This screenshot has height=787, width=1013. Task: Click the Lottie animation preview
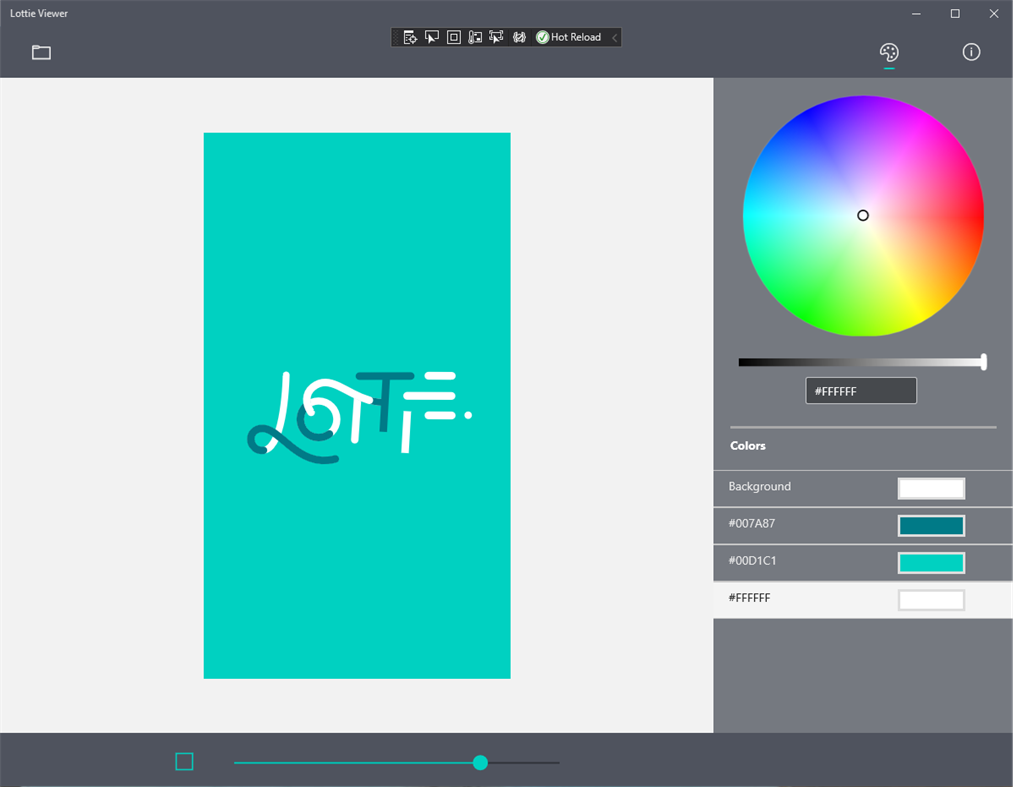[x=357, y=406]
